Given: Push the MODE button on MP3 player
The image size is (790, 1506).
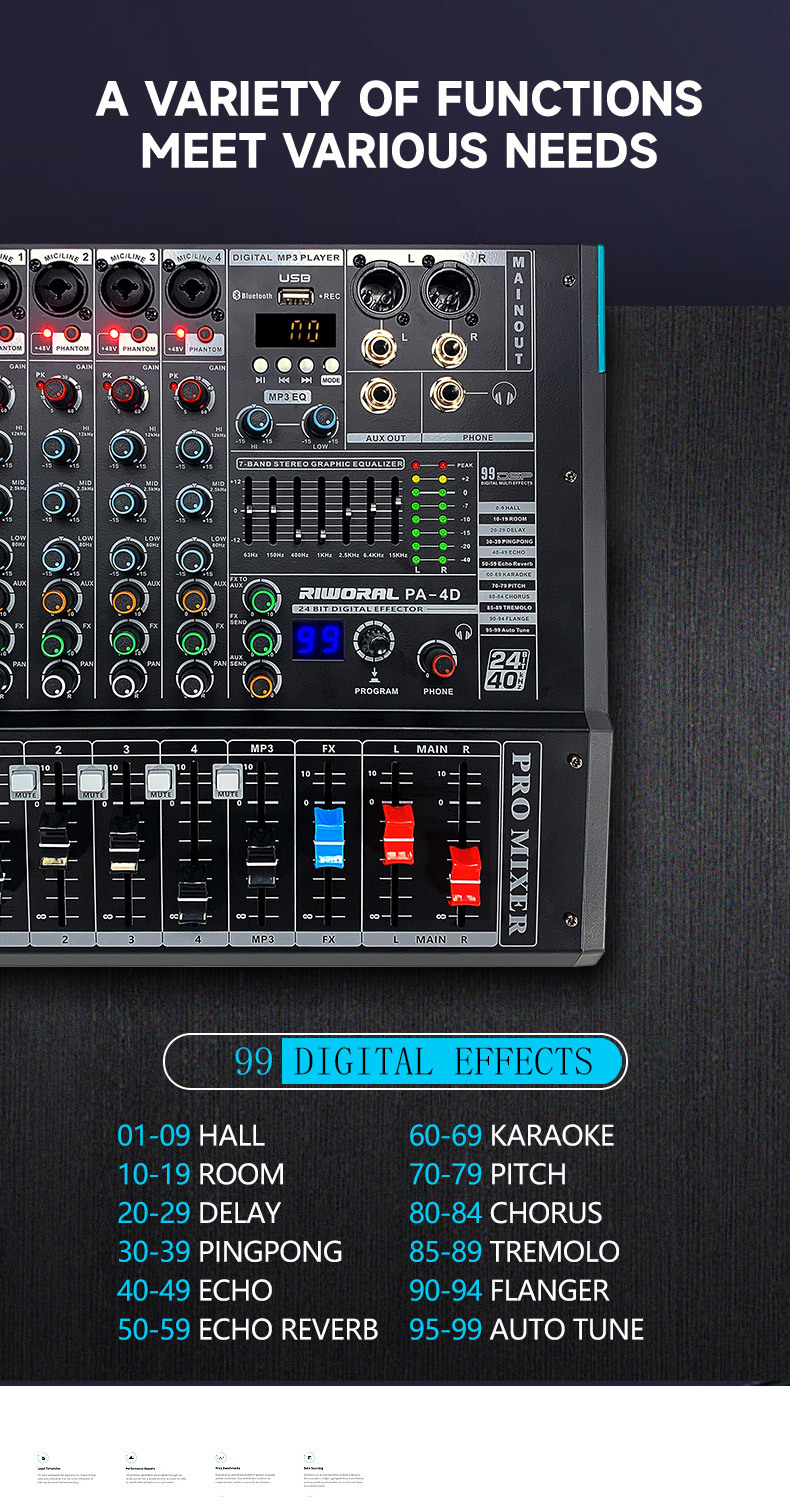Looking at the screenshot, I should 331,365.
